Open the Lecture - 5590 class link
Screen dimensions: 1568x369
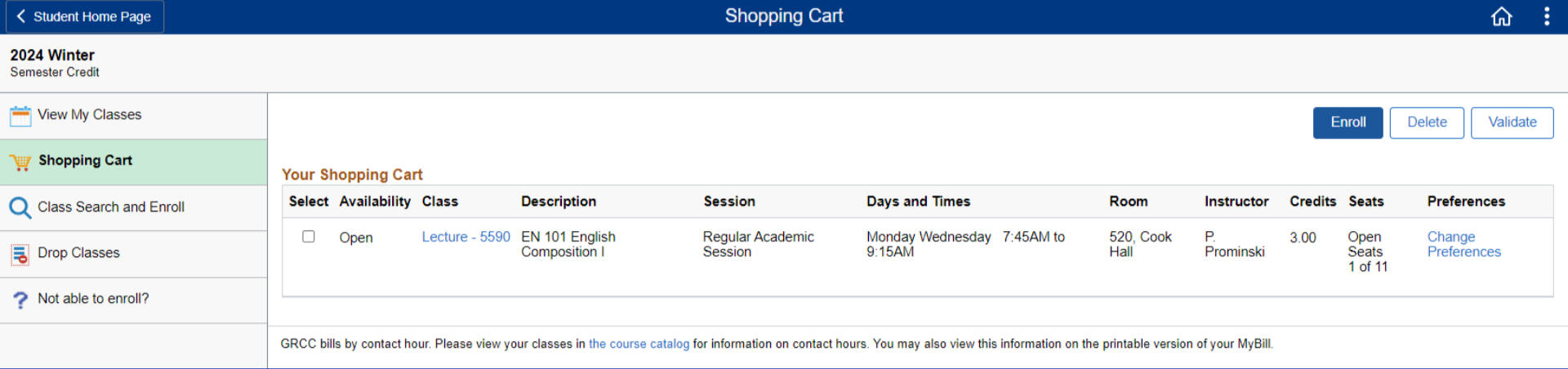(x=465, y=237)
